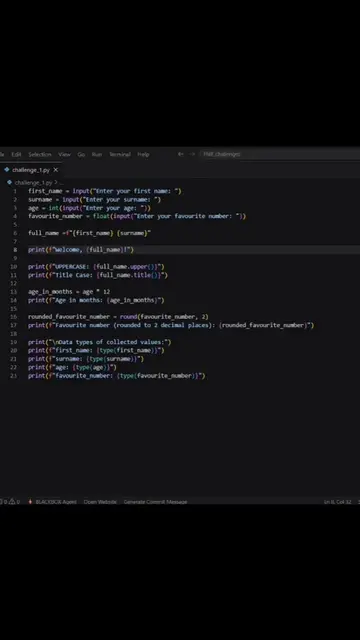This screenshot has height=640, width=360.
Task: Click Generate Commit Message in status bar
Action: [x=156, y=502]
